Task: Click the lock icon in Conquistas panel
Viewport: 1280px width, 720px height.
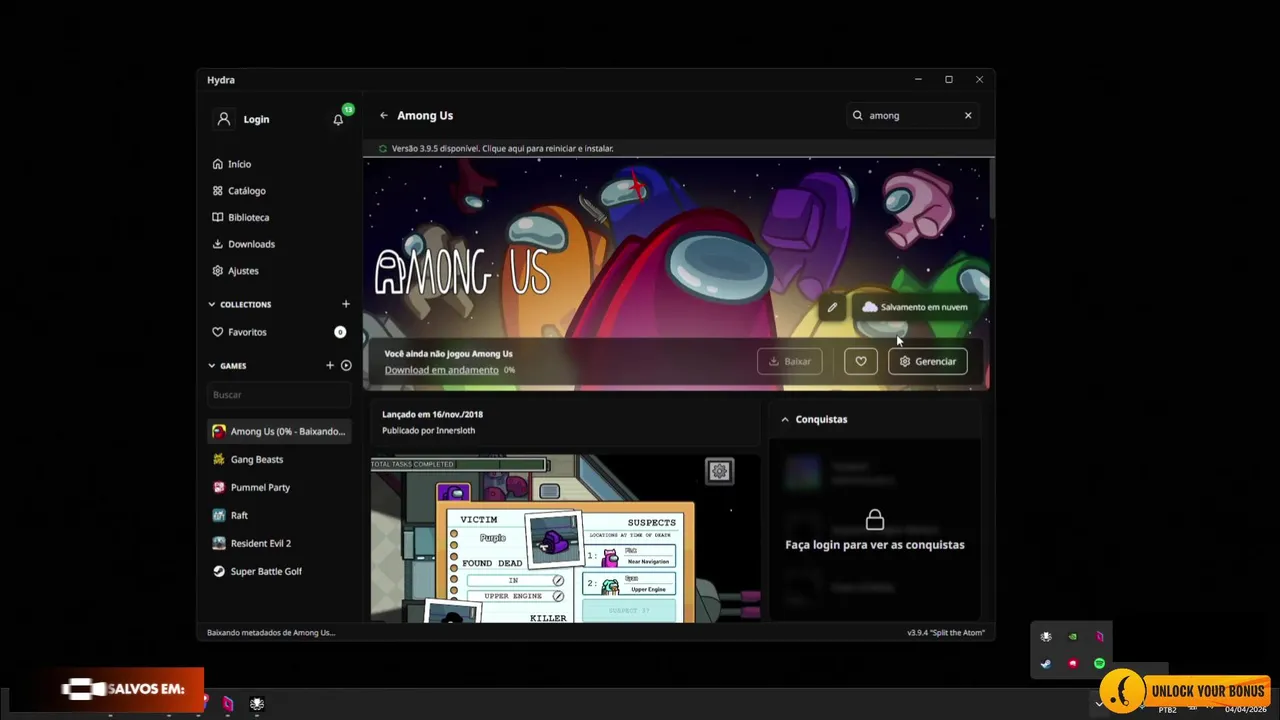Action: coord(875,519)
